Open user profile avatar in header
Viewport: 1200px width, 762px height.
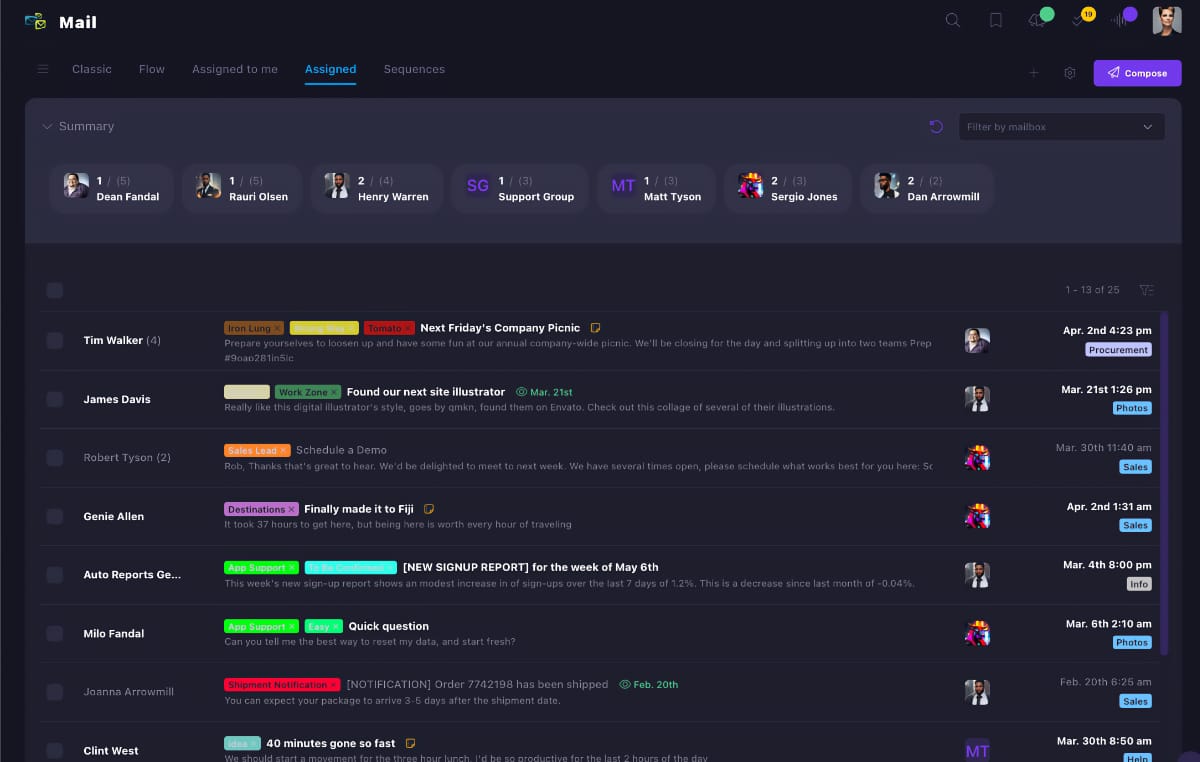pyautogui.click(x=1167, y=21)
